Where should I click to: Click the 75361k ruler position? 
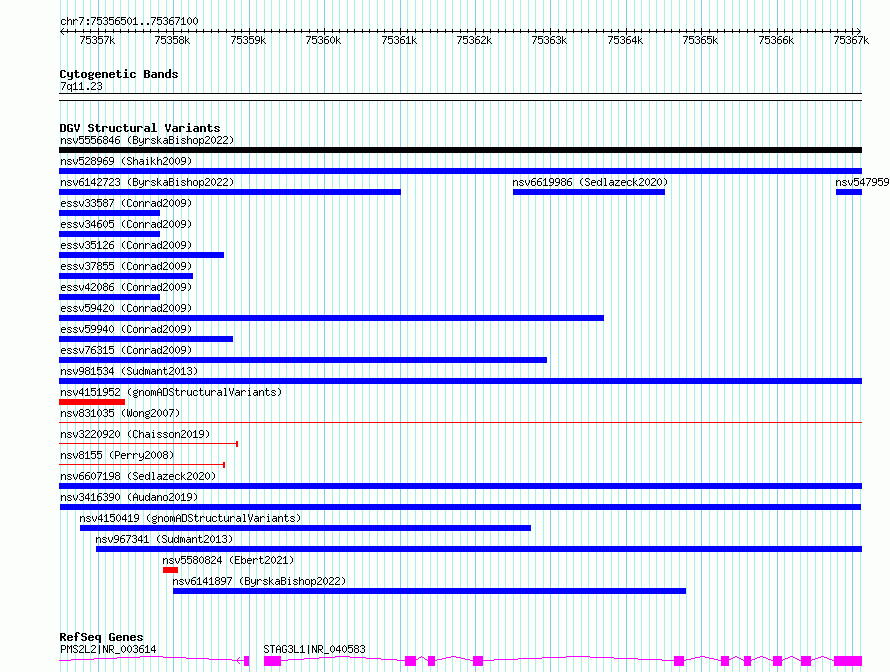400,40
